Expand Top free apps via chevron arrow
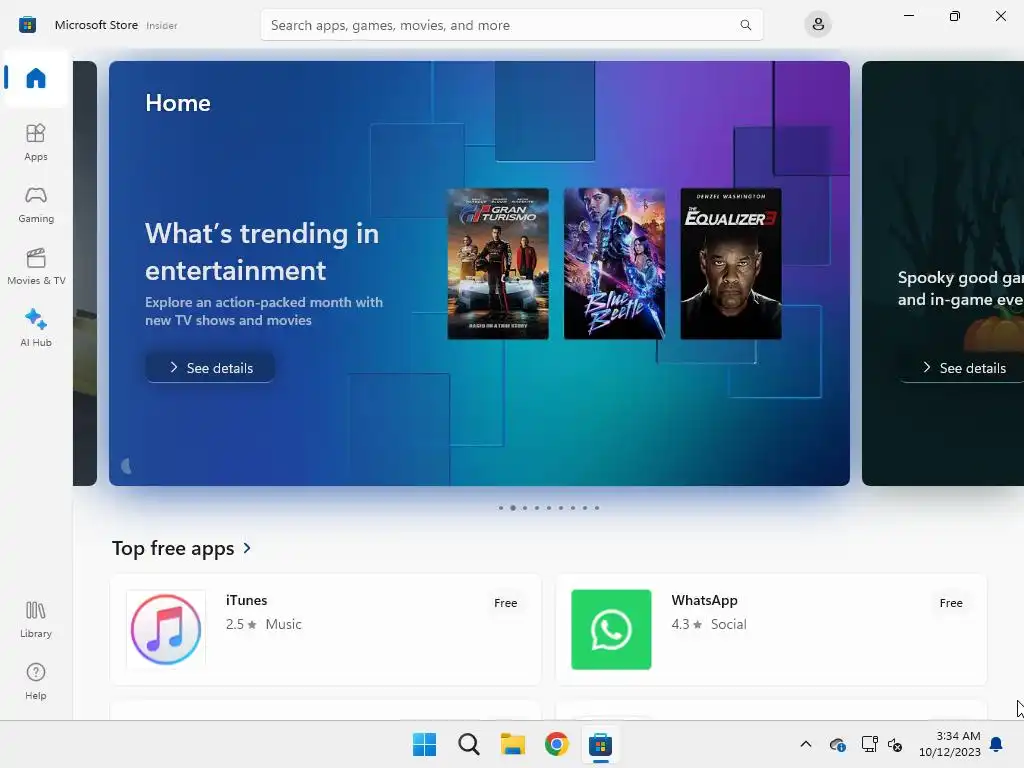 (247, 548)
